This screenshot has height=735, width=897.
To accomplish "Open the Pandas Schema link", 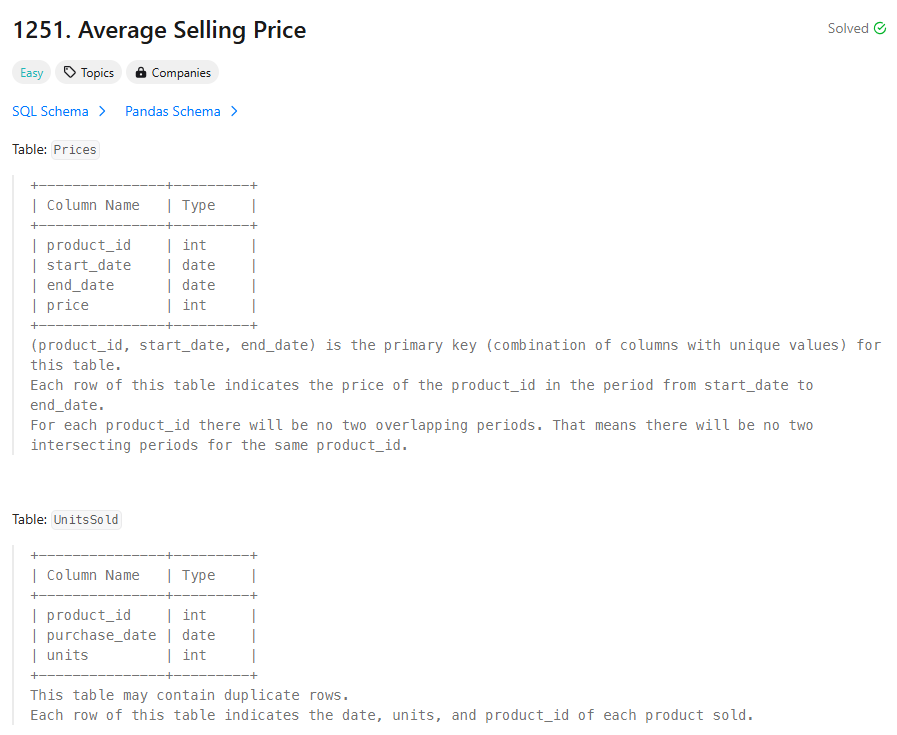I will [172, 112].
